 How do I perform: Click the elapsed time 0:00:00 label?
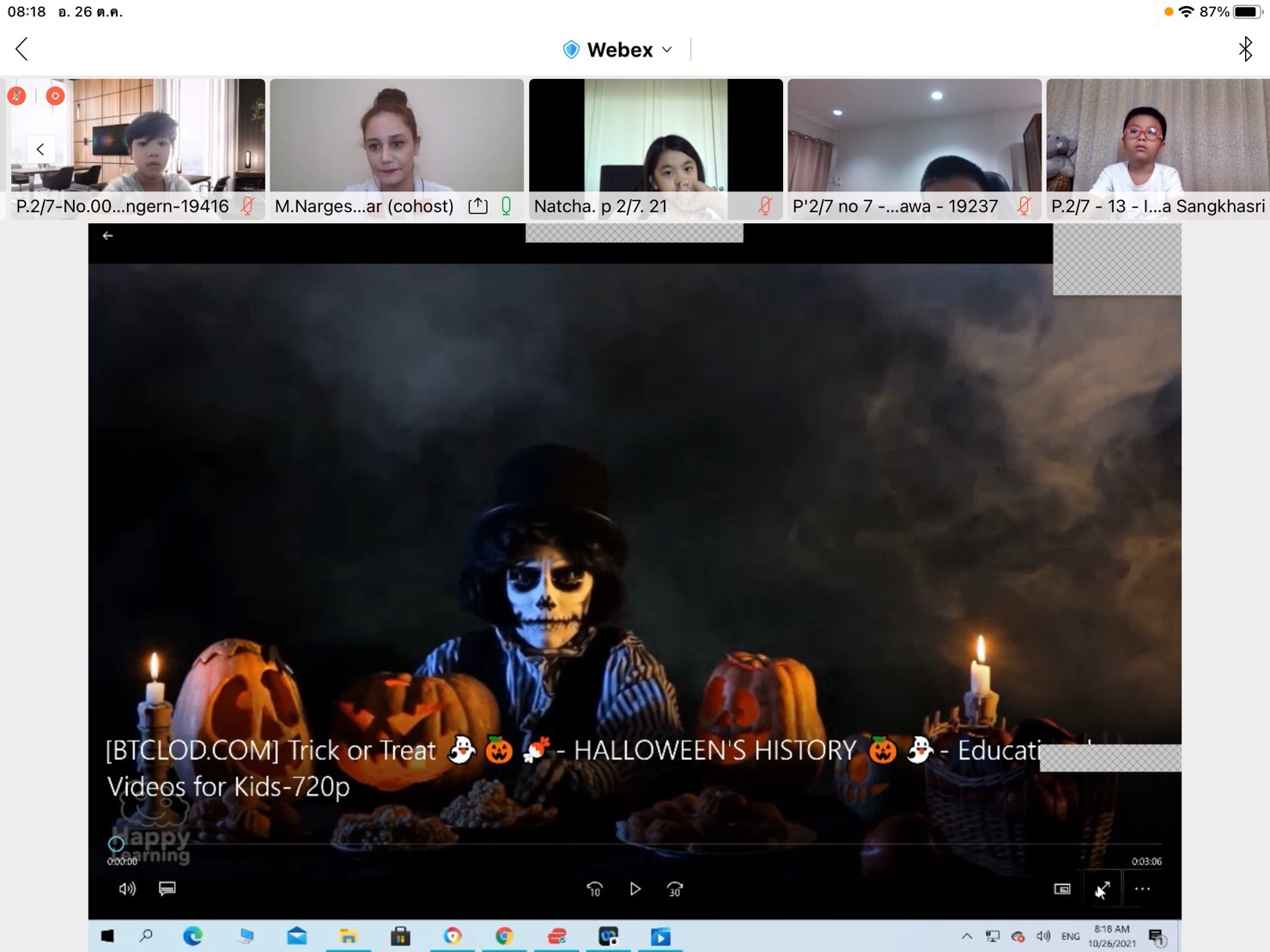click(x=122, y=861)
